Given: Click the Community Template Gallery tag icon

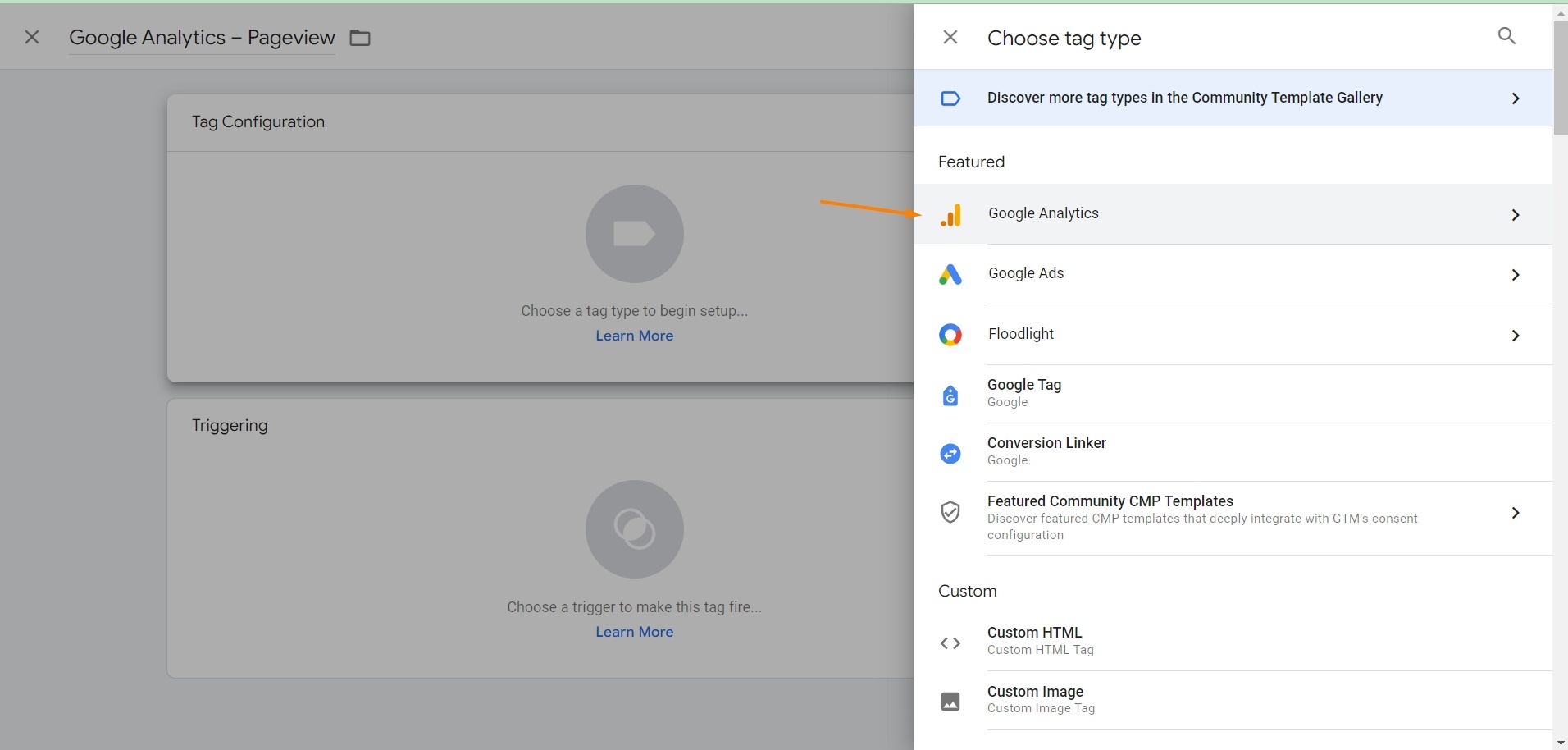Looking at the screenshot, I should [950, 98].
